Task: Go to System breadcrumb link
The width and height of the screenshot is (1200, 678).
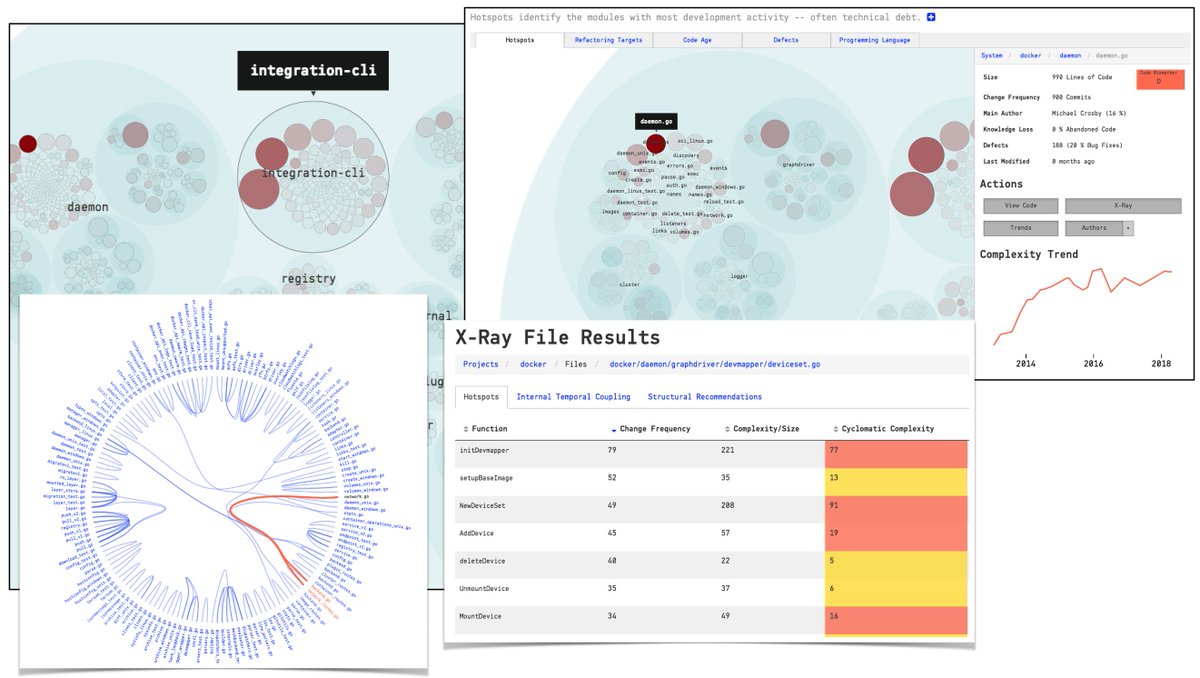Action: coord(992,56)
